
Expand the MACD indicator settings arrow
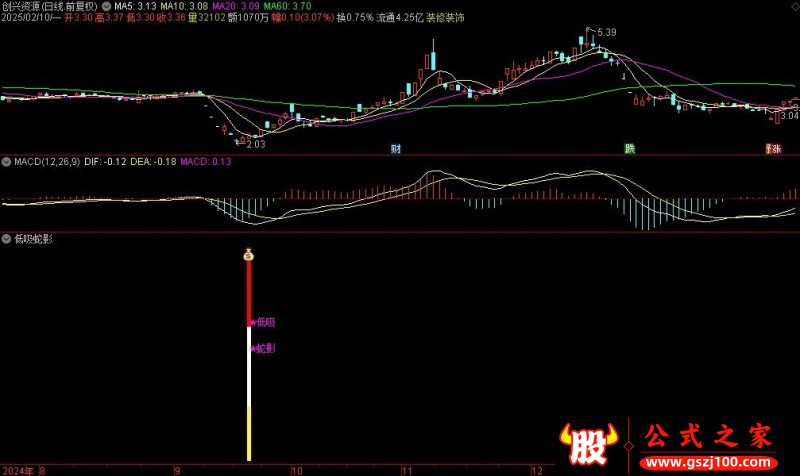6,162
